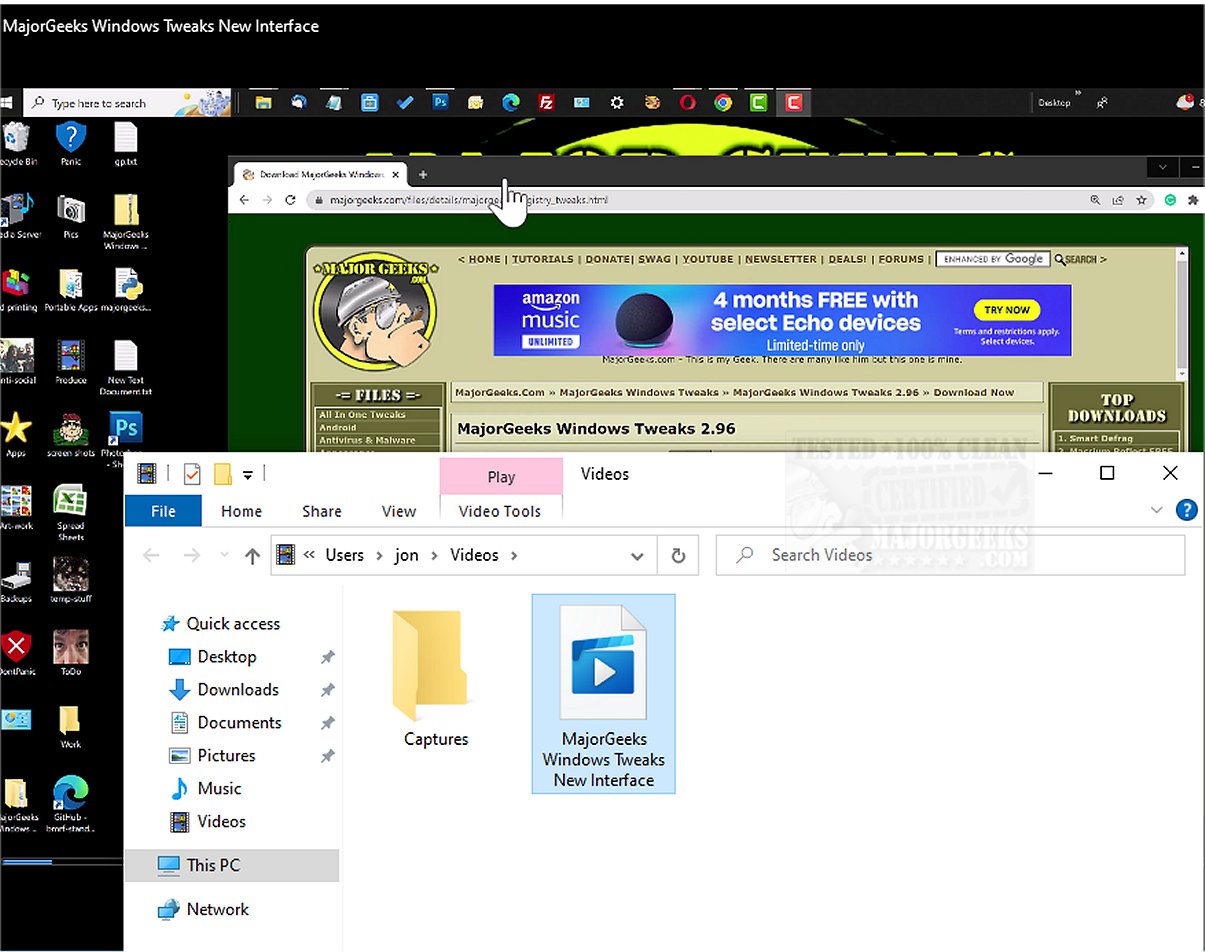
Task: Open the Video Tools ribbon tab
Action: coord(500,511)
